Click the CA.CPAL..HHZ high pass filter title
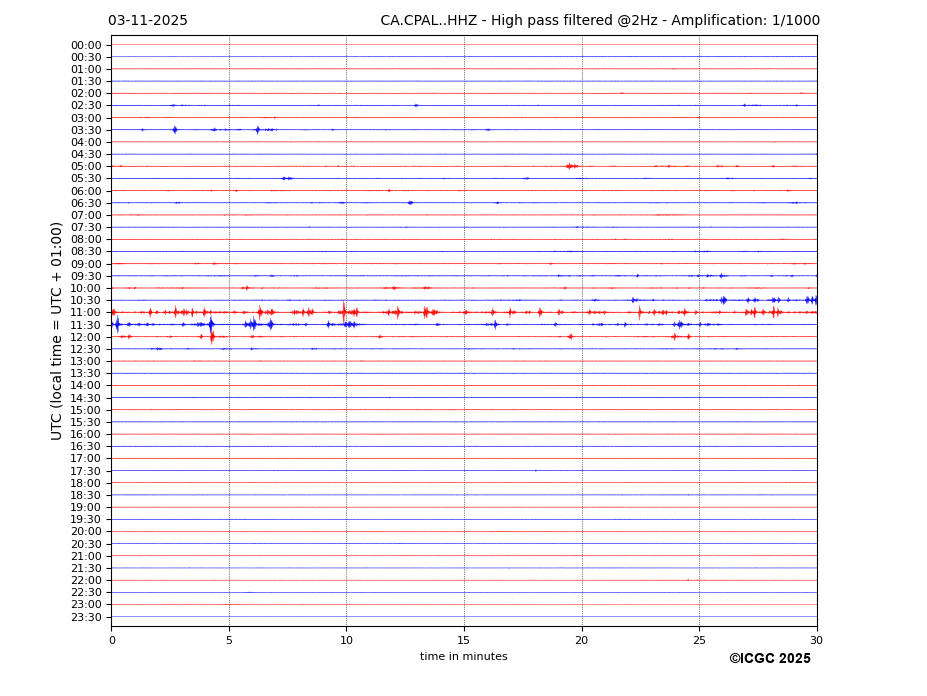 (599, 21)
